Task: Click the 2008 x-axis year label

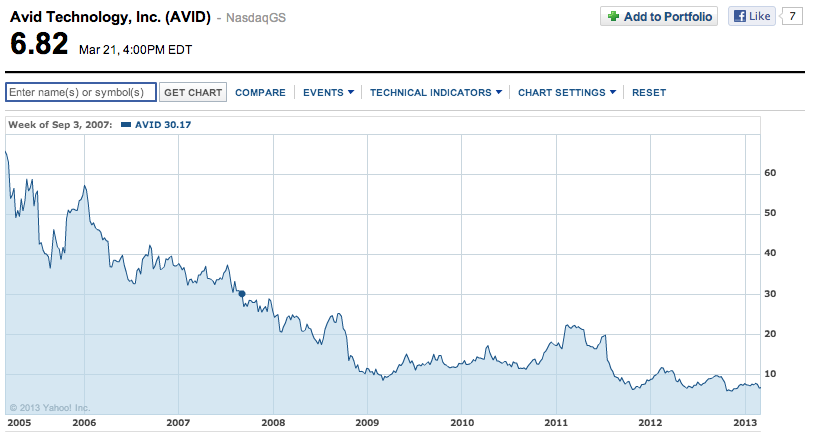Action: pos(273,423)
